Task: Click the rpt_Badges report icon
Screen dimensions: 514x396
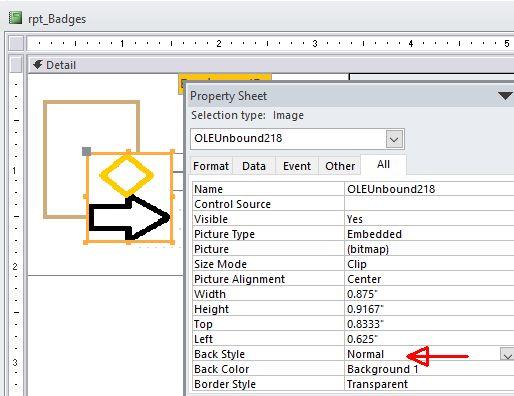Action: pyautogui.click(x=15, y=18)
